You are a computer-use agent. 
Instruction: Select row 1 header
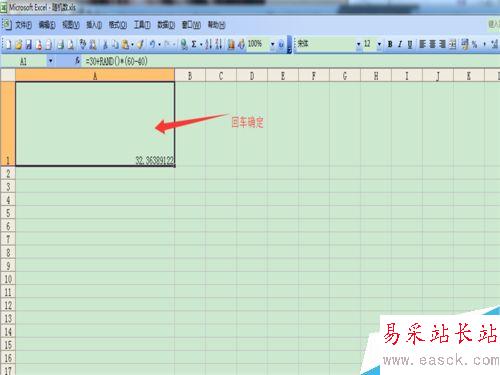(x=8, y=124)
